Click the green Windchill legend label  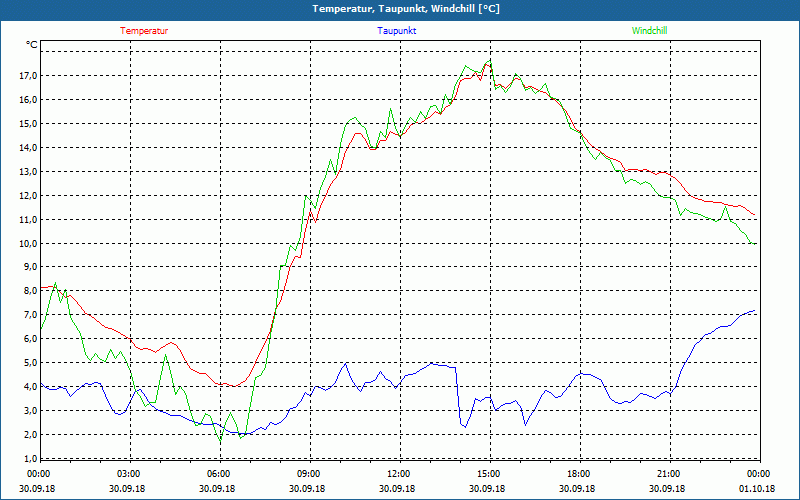(649, 31)
